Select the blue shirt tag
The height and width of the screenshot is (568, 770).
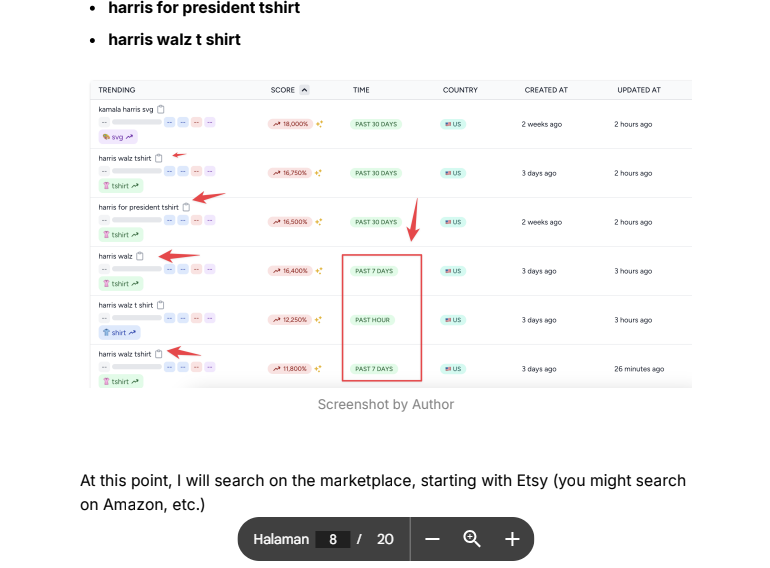(x=119, y=333)
